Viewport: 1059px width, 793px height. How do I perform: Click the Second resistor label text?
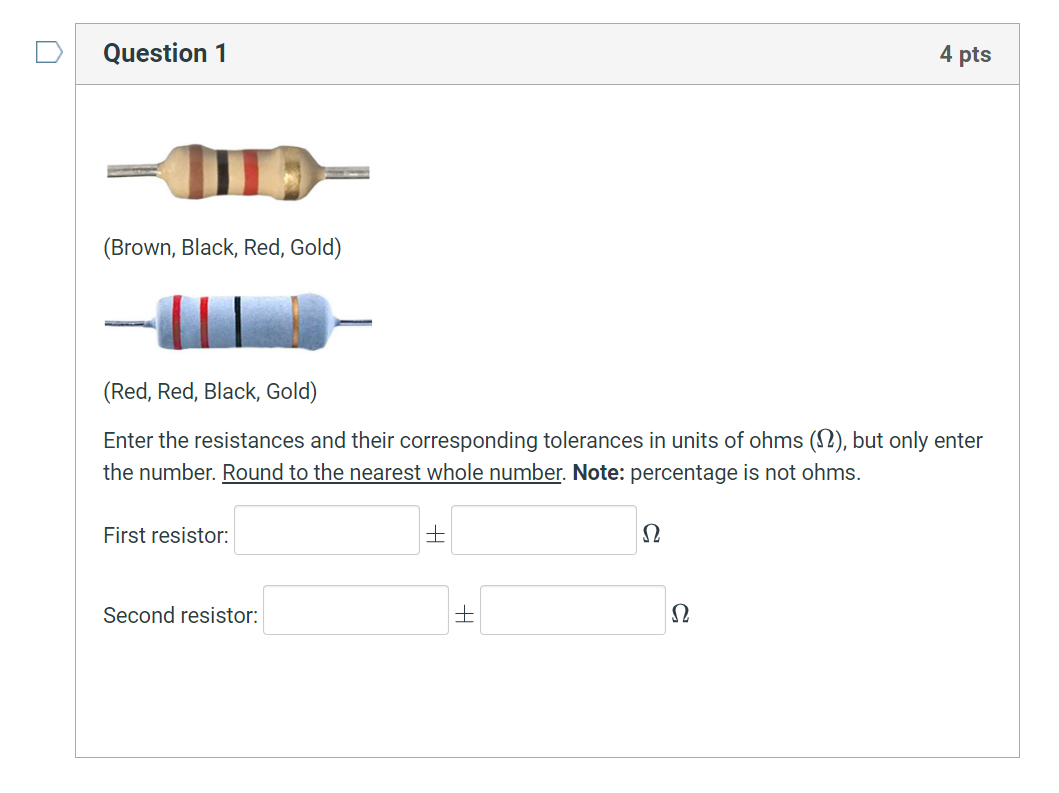[180, 613]
